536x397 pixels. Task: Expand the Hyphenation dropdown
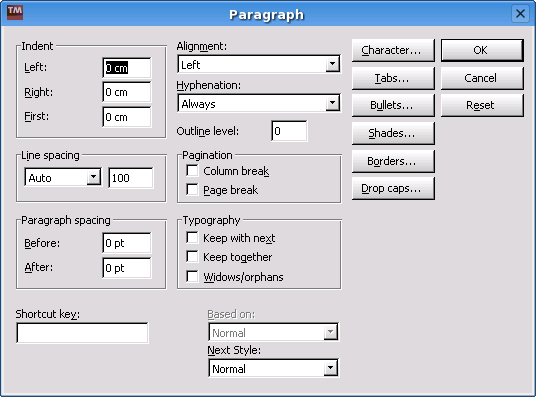click(259, 103)
